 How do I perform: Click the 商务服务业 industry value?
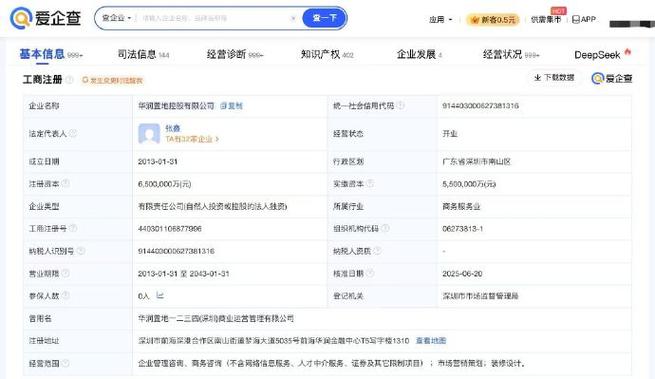[461, 206]
